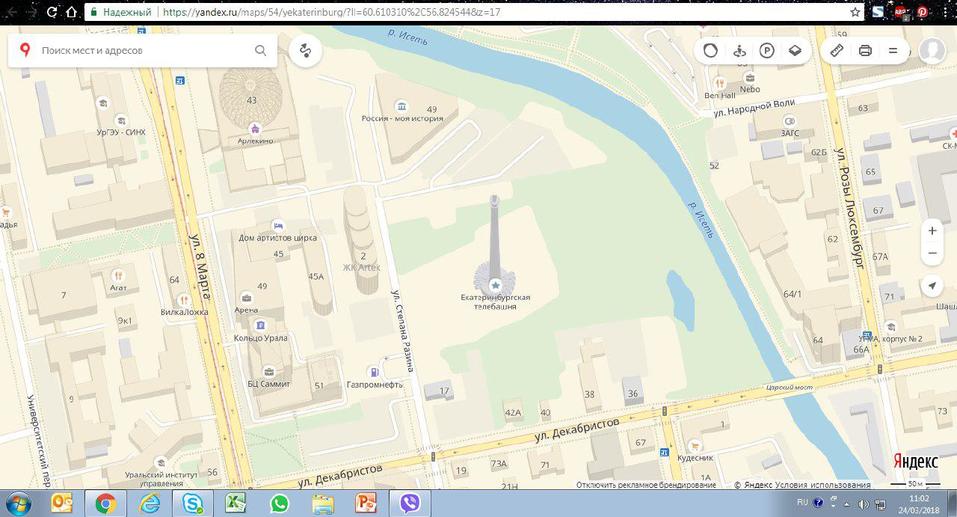
Task: Zoom out with the minus button
Action: (932, 253)
